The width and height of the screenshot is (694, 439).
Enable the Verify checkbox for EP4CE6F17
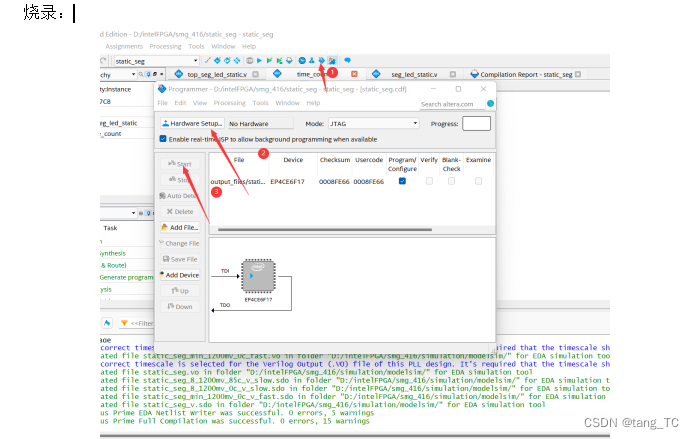[x=429, y=181]
